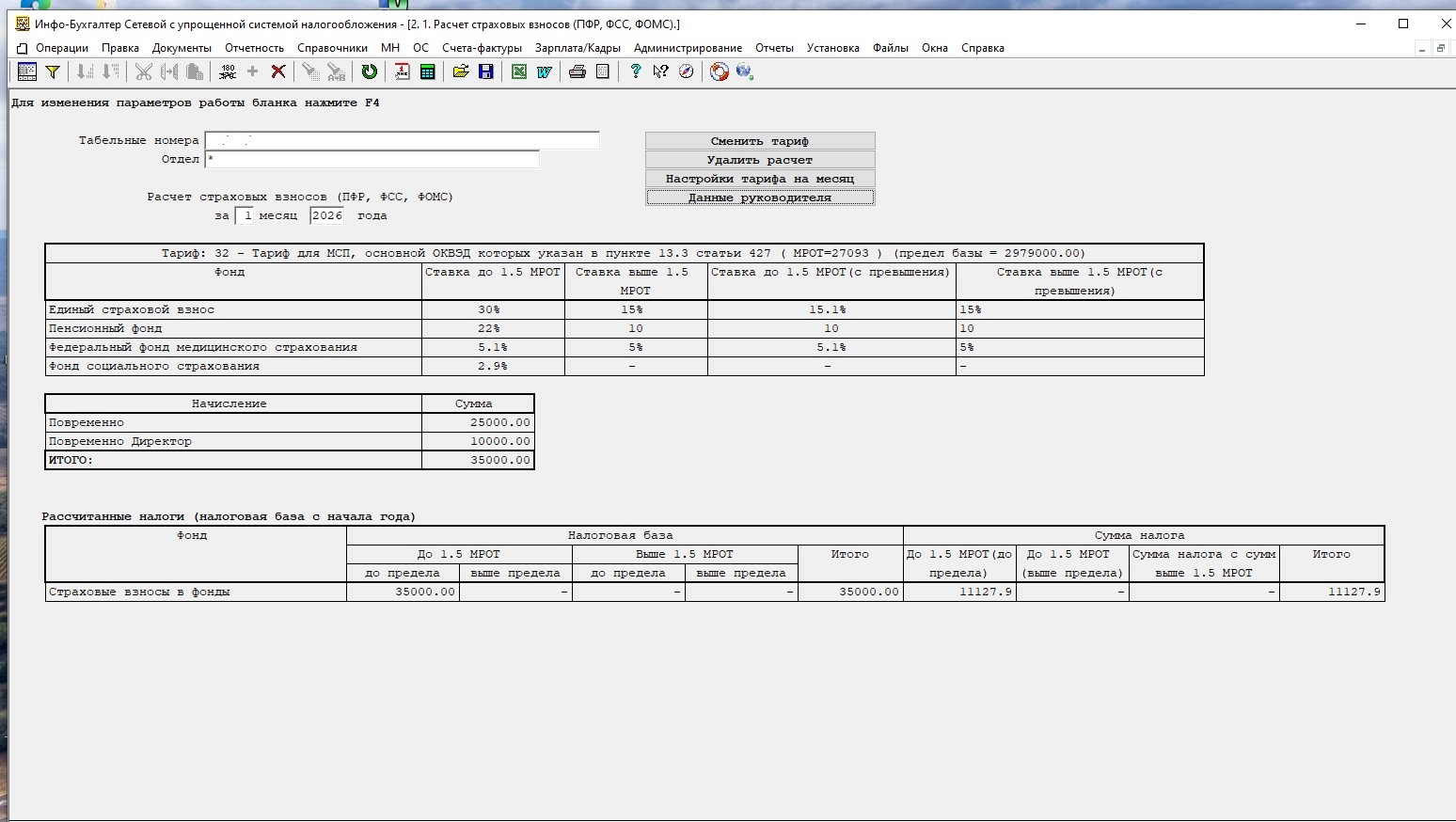
Task: Click the Отдел input field
Action: pyautogui.click(x=372, y=160)
